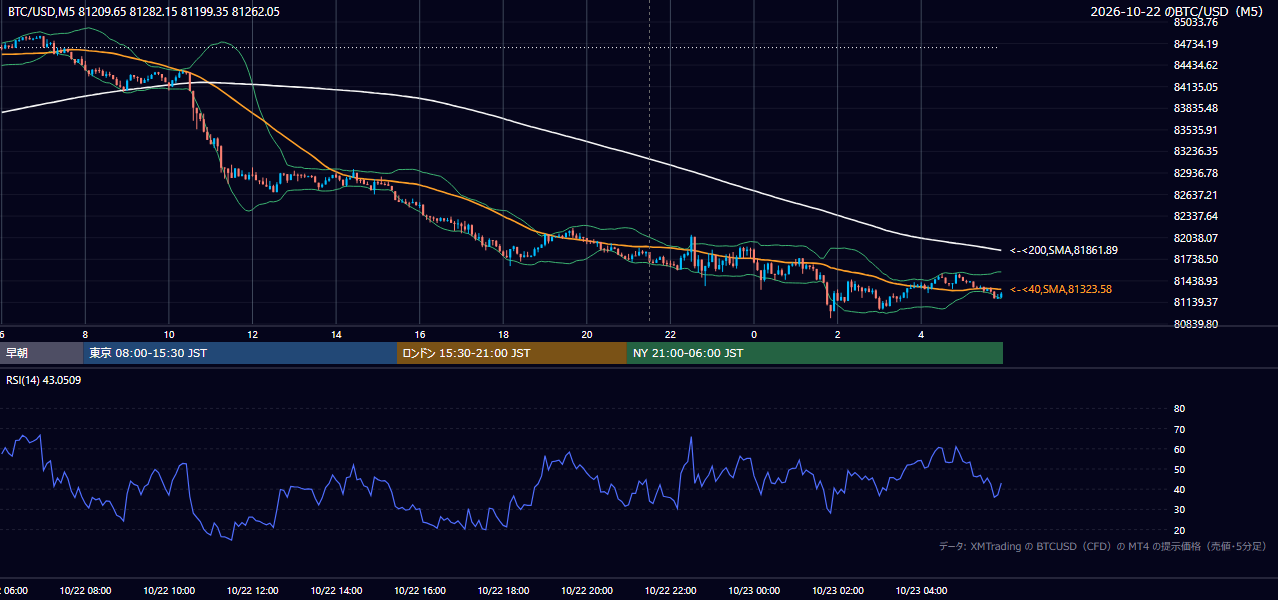The image size is (1278, 600).
Task: Click price axis label 84734.19
Action: 1195,44
